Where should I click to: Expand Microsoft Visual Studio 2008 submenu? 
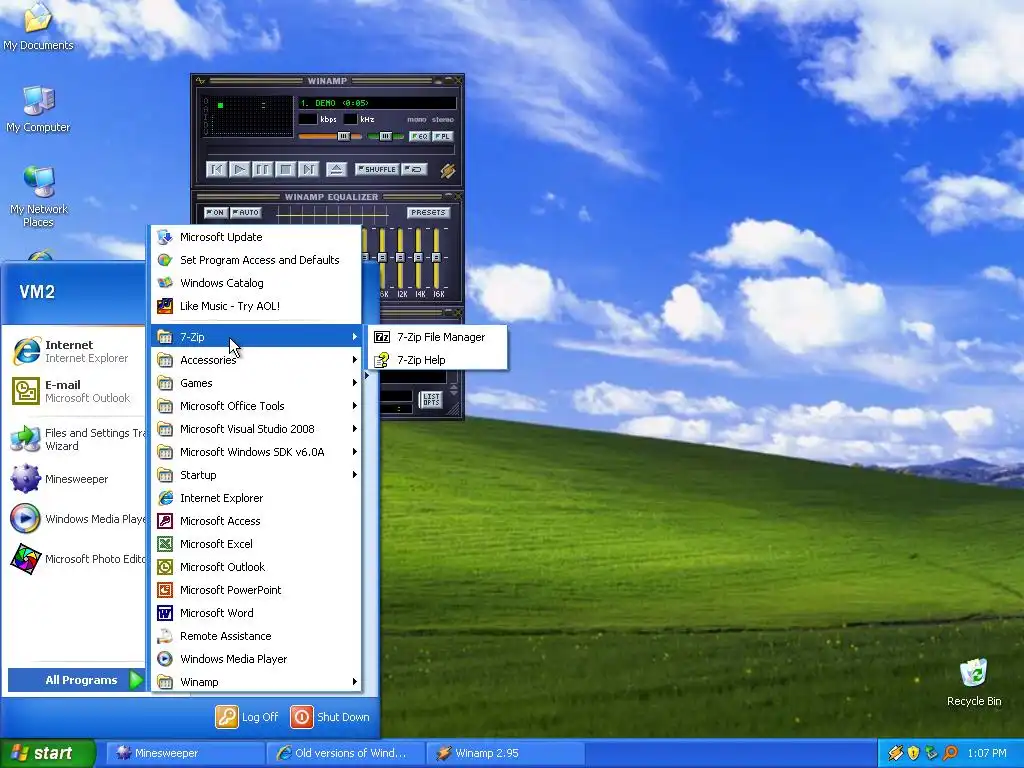[x=257, y=429]
